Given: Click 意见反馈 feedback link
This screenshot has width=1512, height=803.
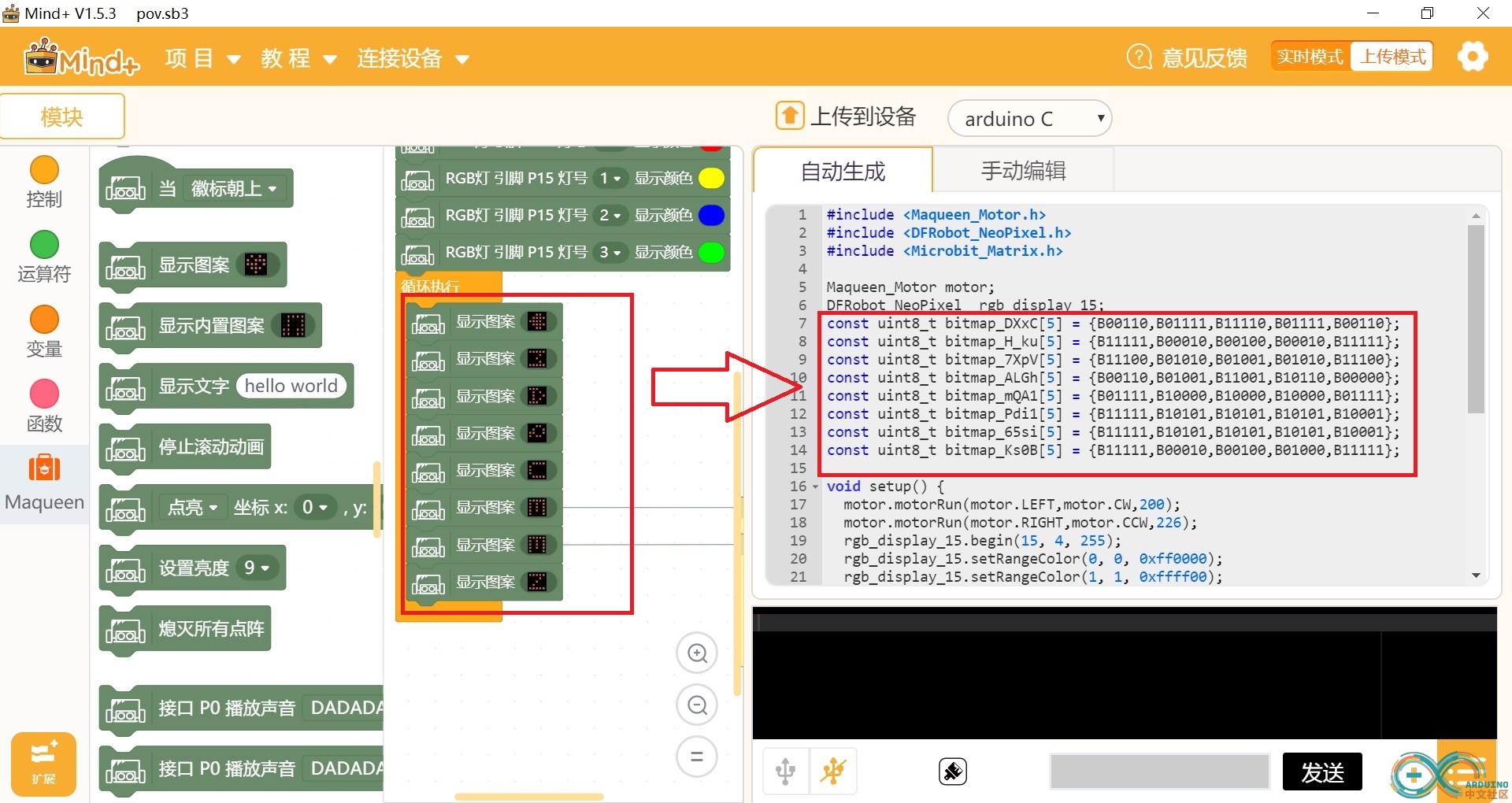Looking at the screenshot, I should (1204, 57).
